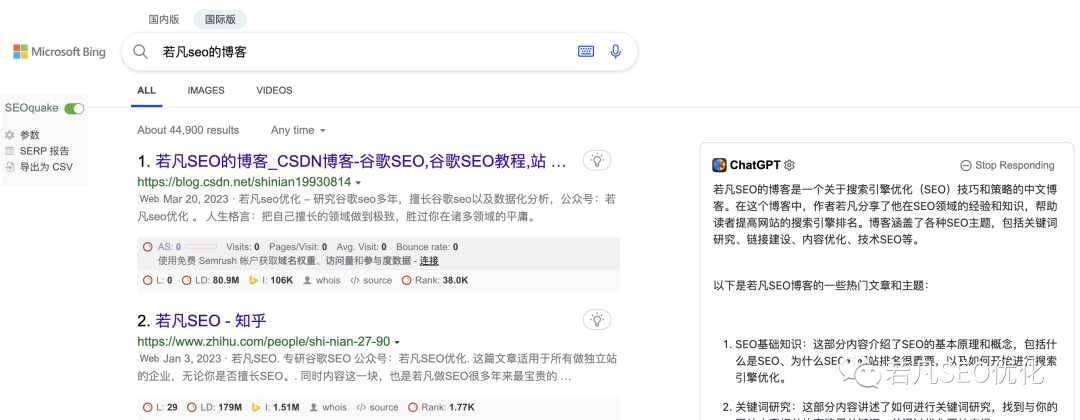Expand zhihu.com URL dropdown arrow
Viewport: 1080px width, 420px height.
397,342
